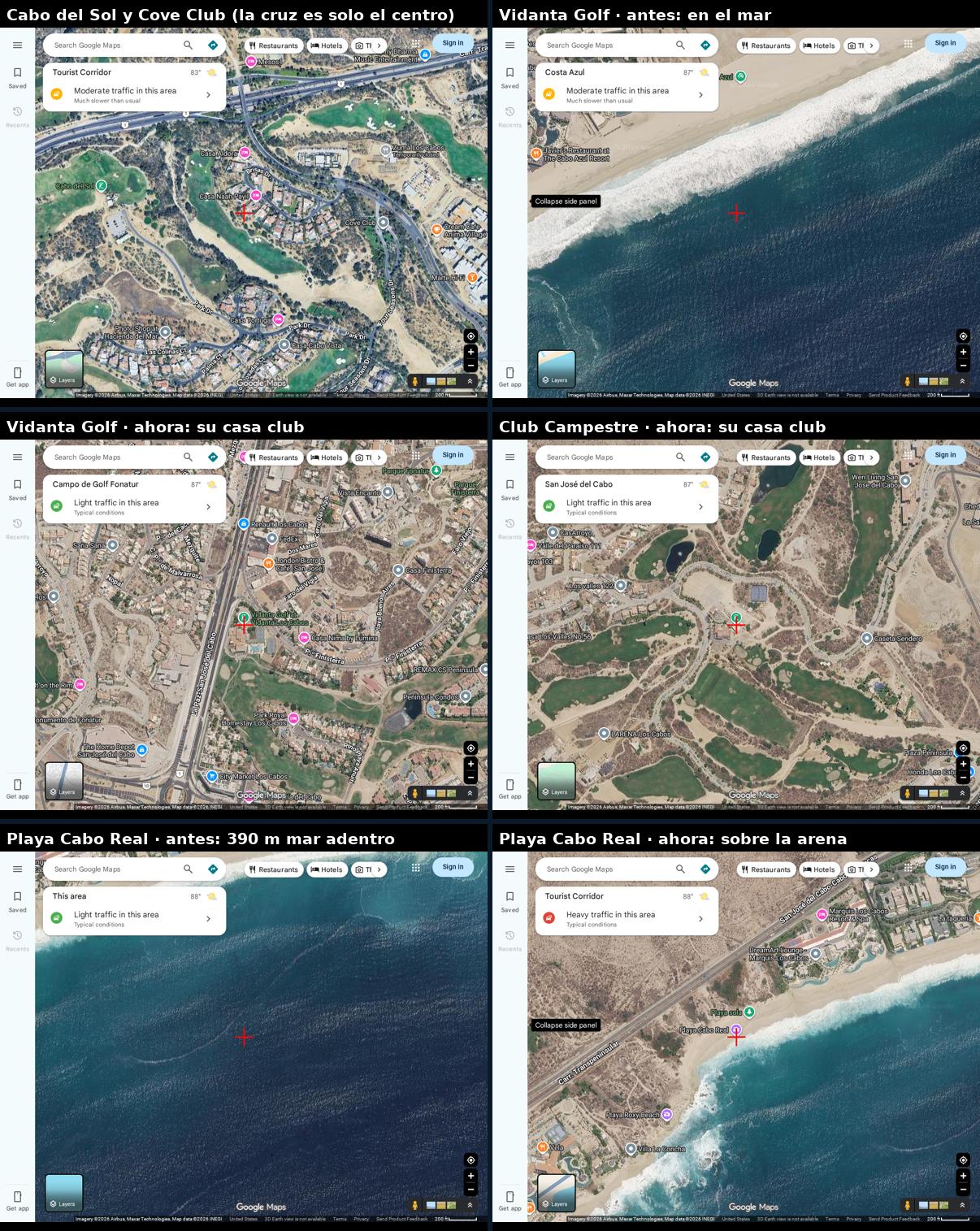Open the hamburger menu in the San José del Cabo map
This screenshot has width=980, height=1231.
point(510,457)
